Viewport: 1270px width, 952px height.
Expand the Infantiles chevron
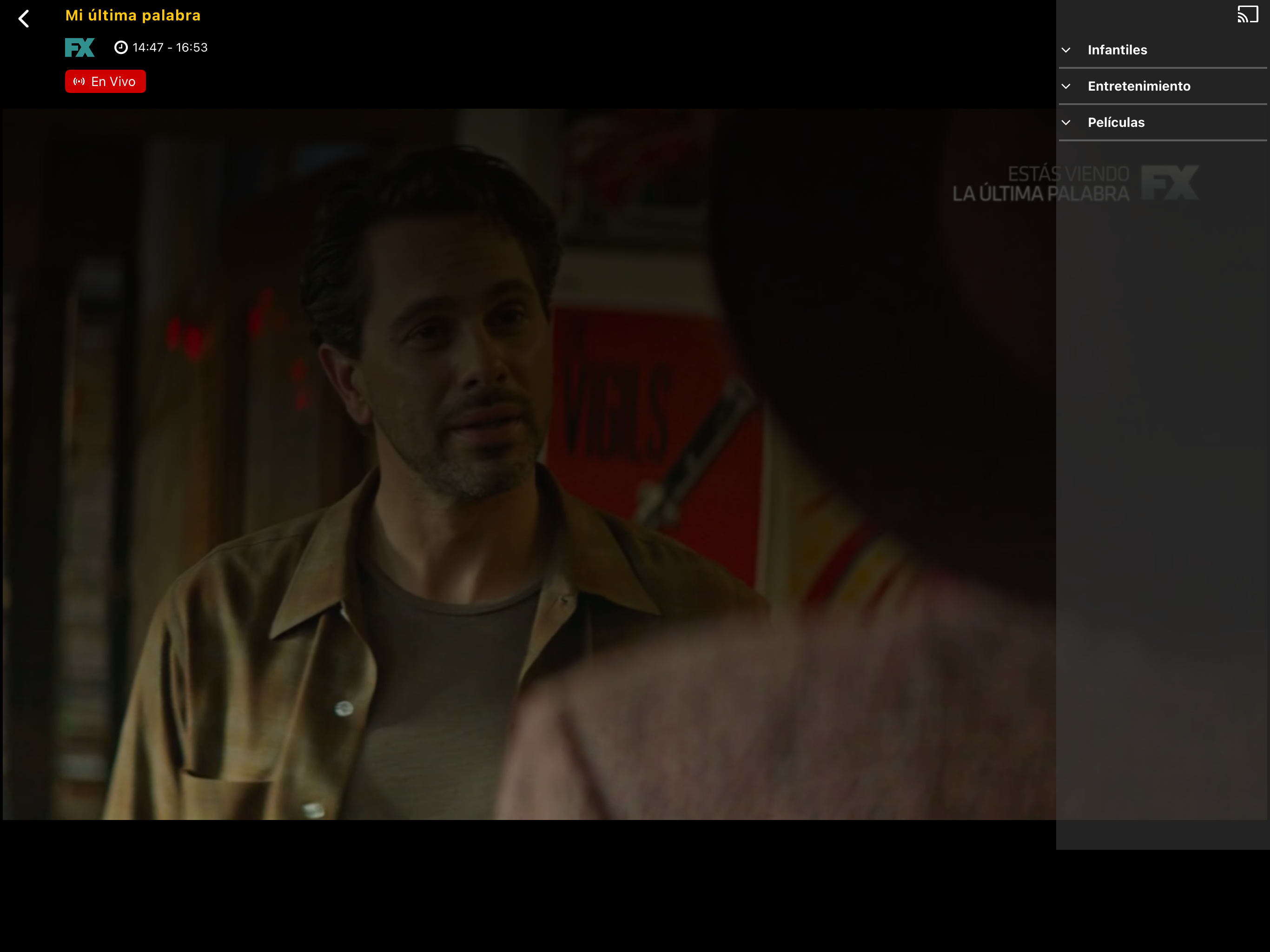(1065, 50)
